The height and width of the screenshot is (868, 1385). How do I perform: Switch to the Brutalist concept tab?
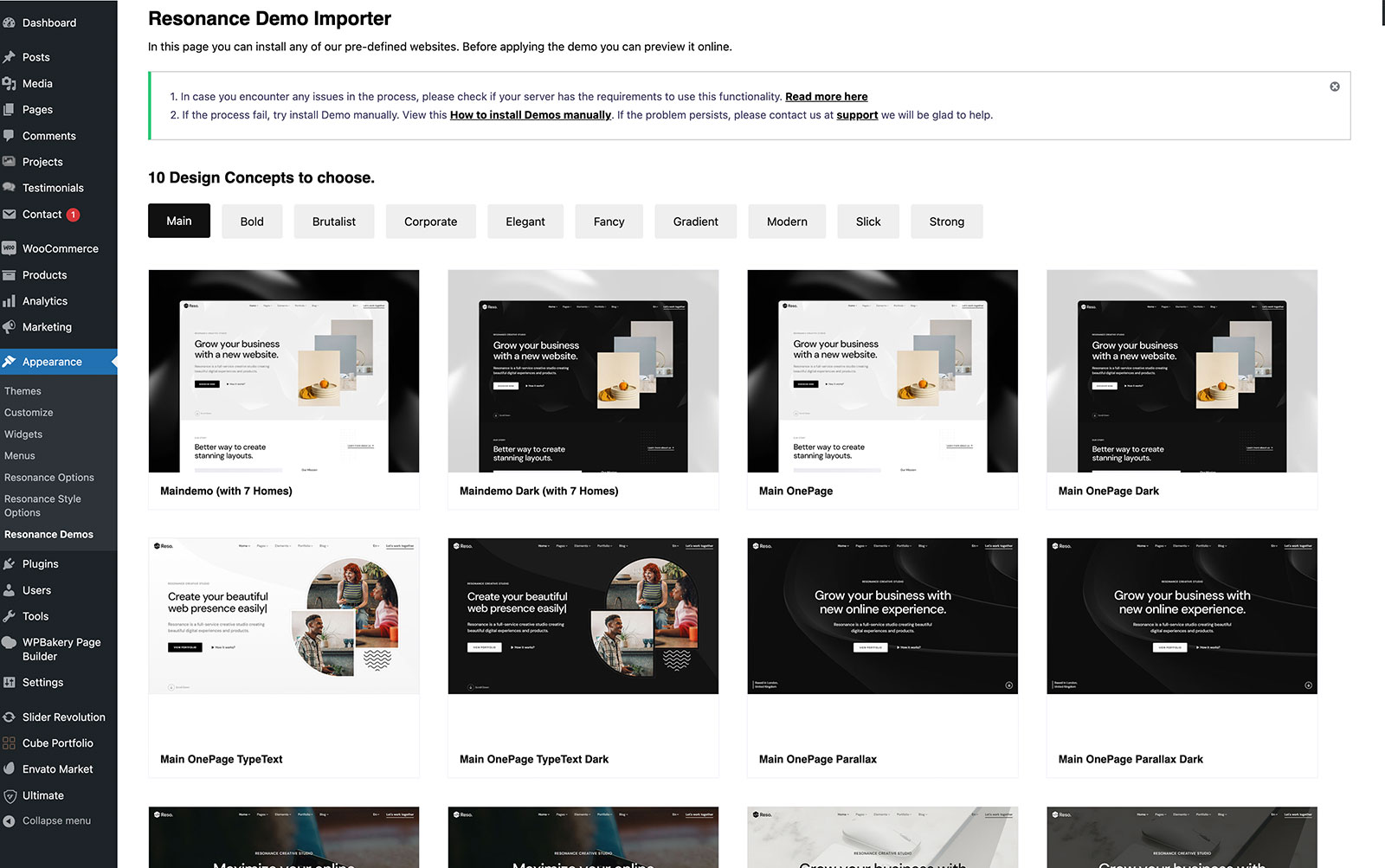333,222
